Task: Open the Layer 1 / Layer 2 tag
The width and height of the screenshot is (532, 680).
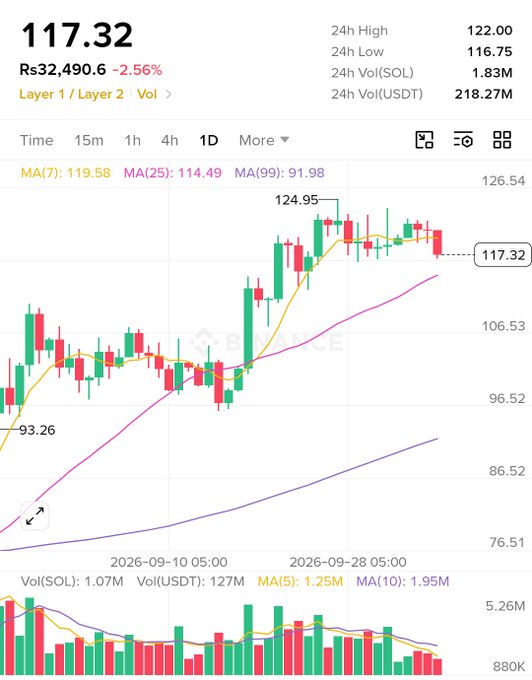Action: click(72, 94)
